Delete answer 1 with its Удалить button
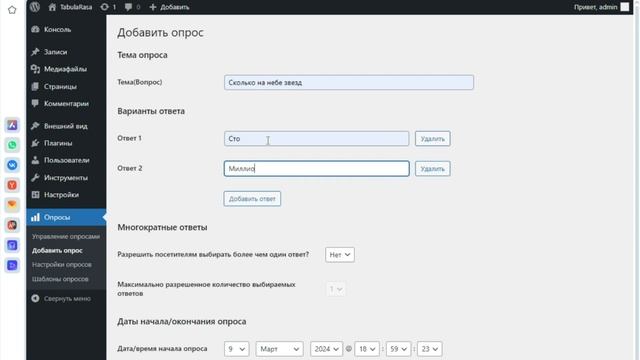Viewport: 640px width, 360px height. [433, 139]
